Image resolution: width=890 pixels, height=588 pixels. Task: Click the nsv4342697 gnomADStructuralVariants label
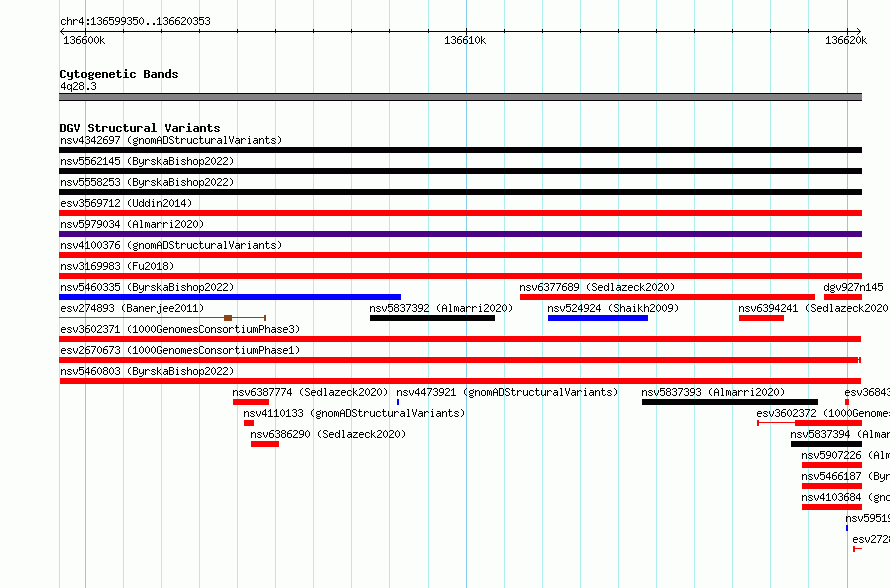pos(171,140)
